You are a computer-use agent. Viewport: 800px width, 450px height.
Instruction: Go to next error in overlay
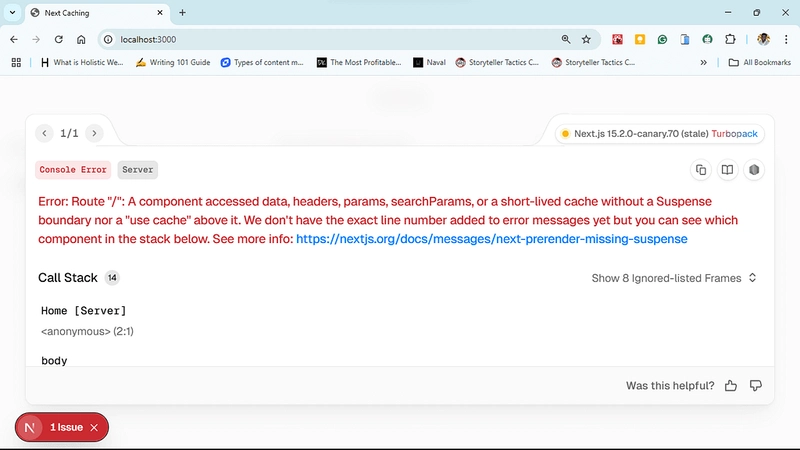tap(94, 133)
